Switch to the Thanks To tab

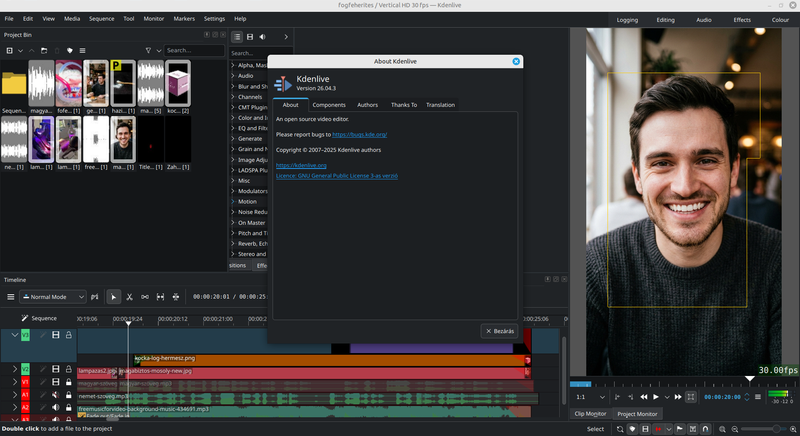(404, 105)
